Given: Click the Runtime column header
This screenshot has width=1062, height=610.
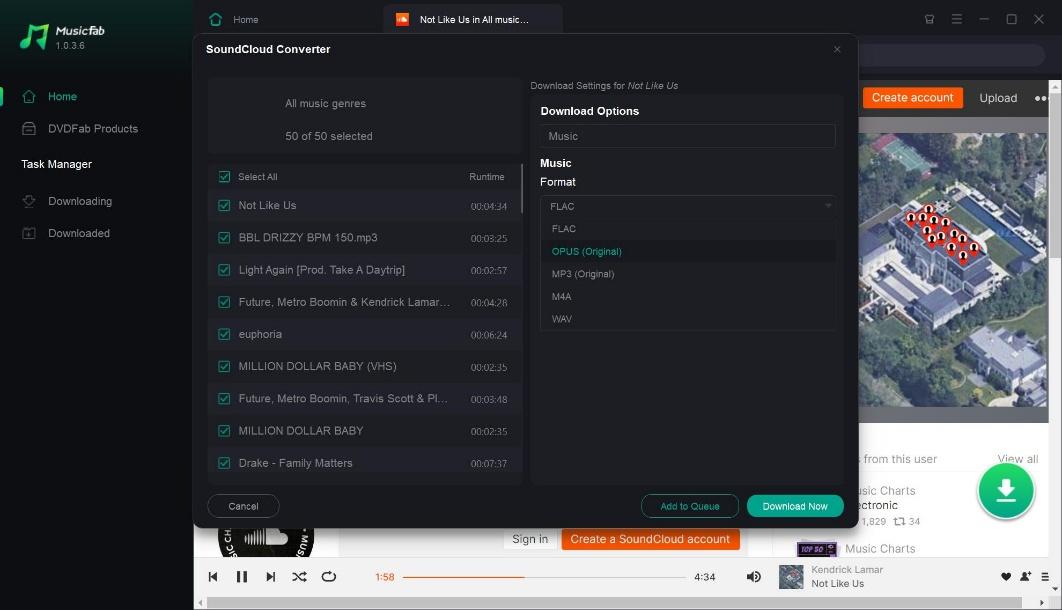Looking at the screenshot, I should point(486,177).
